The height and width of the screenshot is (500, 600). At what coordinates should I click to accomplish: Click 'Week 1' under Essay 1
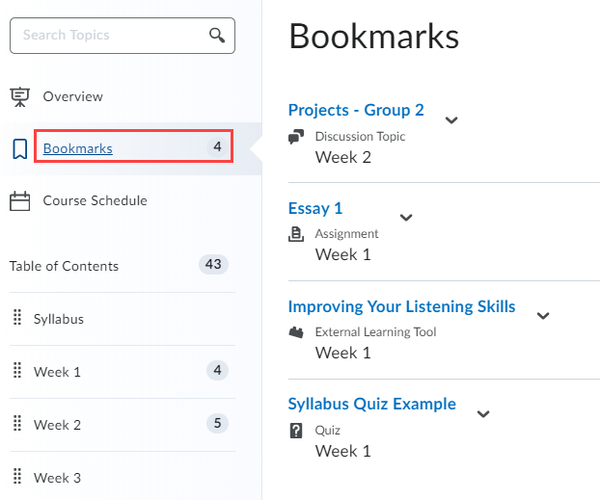pos(343,255)
